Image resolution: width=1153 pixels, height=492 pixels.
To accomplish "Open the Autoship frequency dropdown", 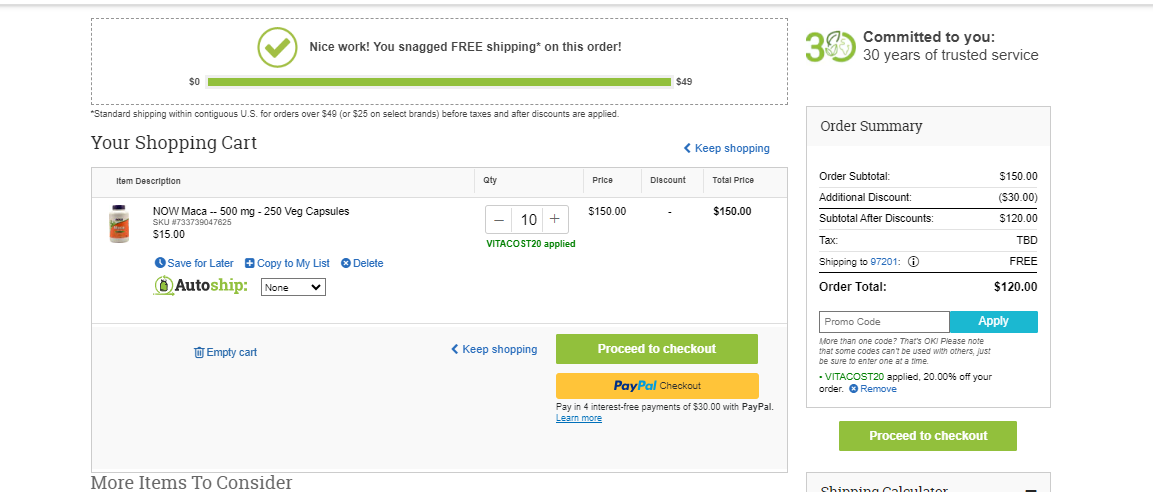I will tap(293, 288).
